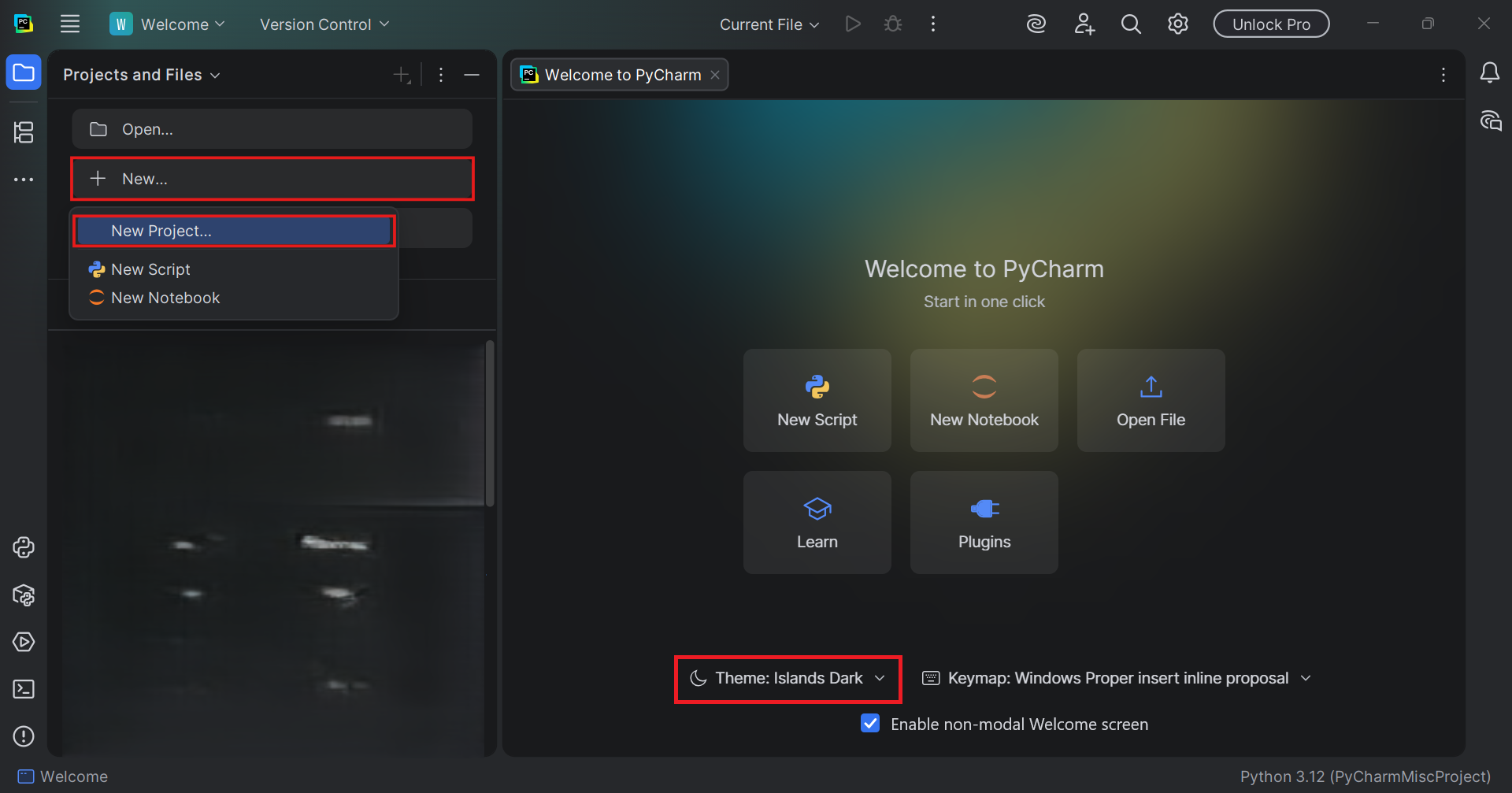The image size is (1512, 793).
Task: Click the Unlock Pro button
Action: pyautogui.click(x=1271, y=24)
